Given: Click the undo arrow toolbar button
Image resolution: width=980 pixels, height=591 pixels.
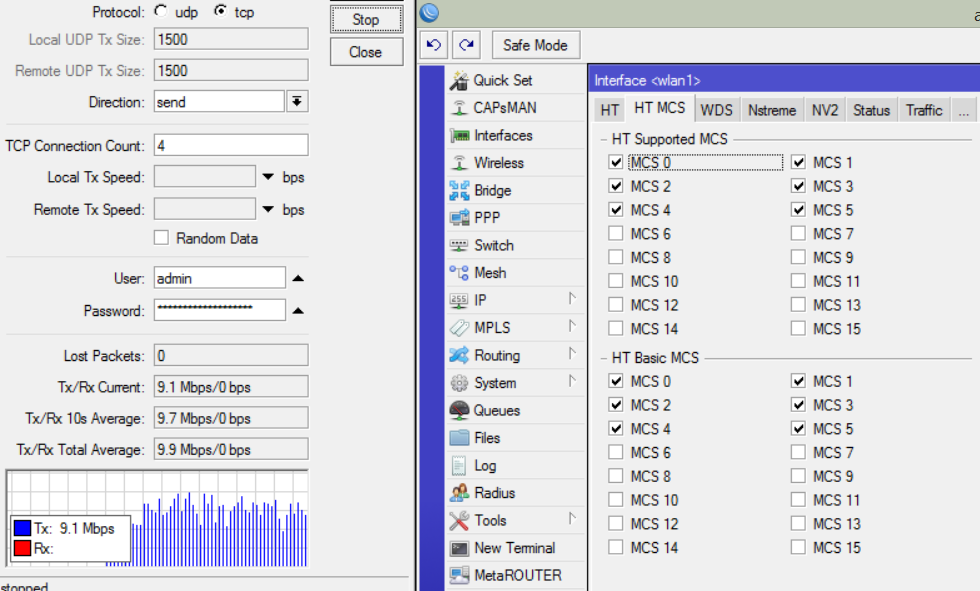Looking at the screenshot, I should coord(434,45).
